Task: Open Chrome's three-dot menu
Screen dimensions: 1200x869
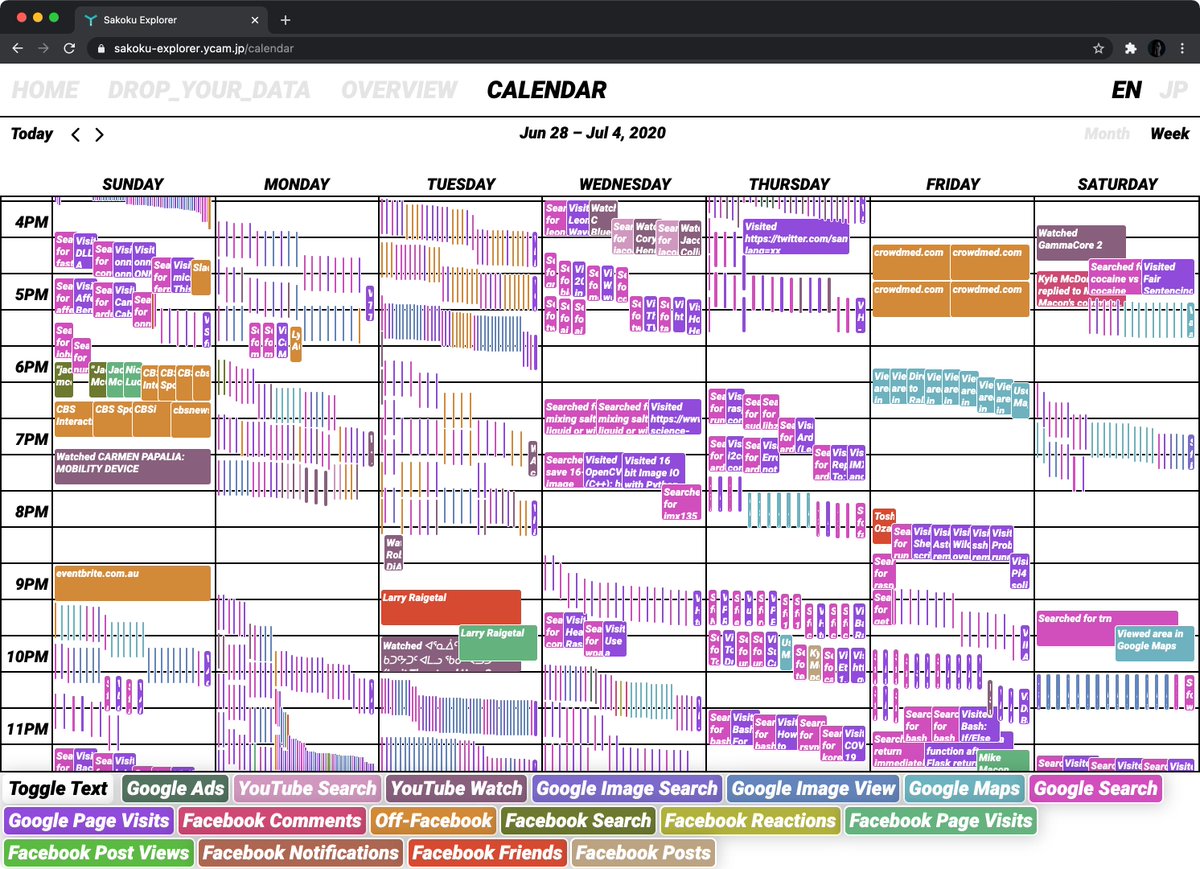Action: pyautogui.click(x=1183, y=48)
